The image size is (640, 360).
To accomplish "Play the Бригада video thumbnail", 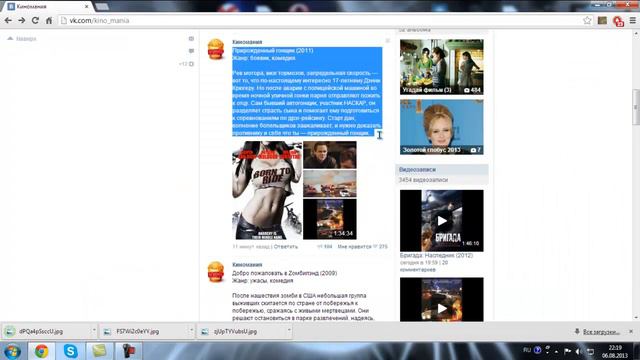I will pos(442,220).
